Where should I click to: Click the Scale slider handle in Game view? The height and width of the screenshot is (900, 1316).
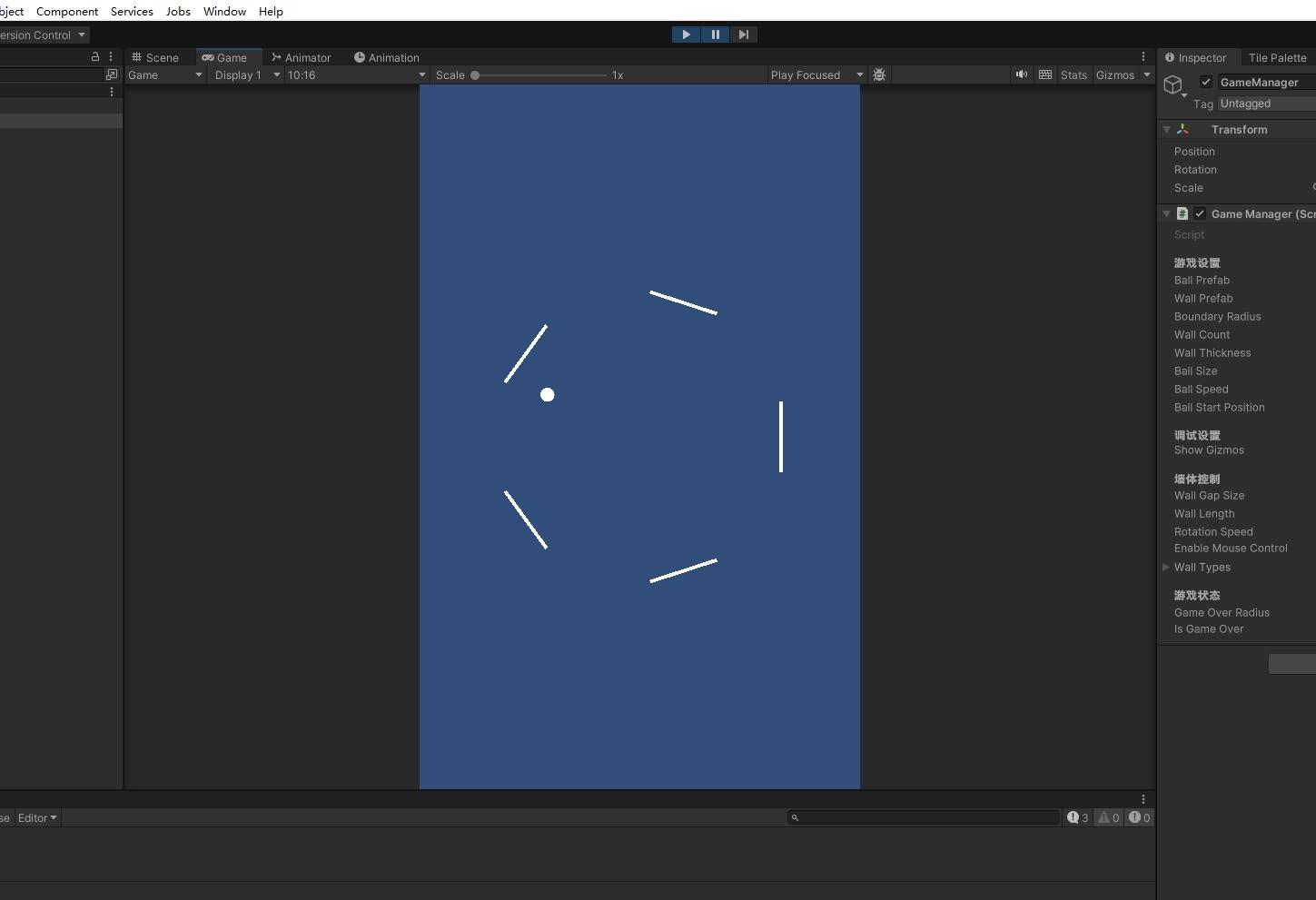tap(475, 75)
